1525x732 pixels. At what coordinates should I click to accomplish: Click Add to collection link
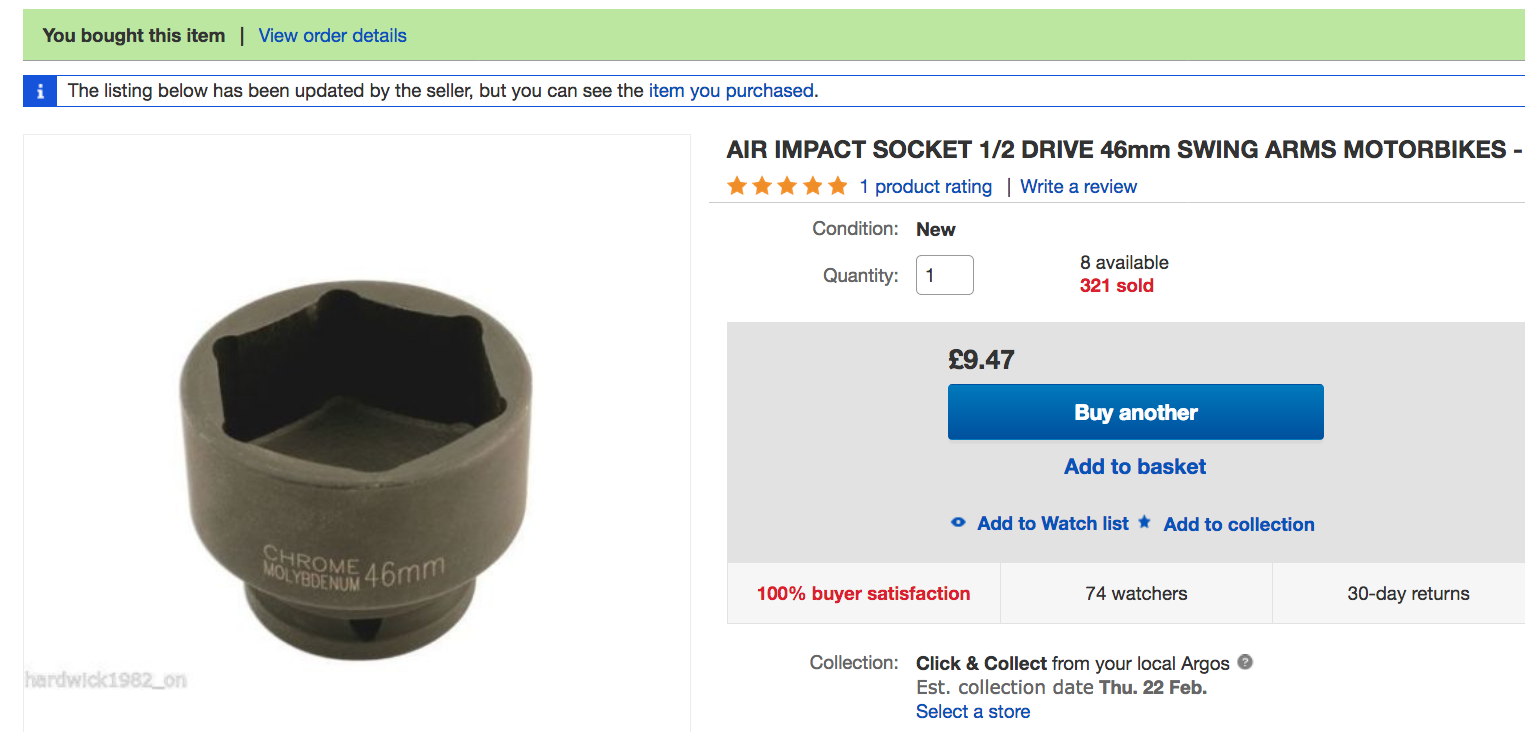click(x=1238, y=525)
